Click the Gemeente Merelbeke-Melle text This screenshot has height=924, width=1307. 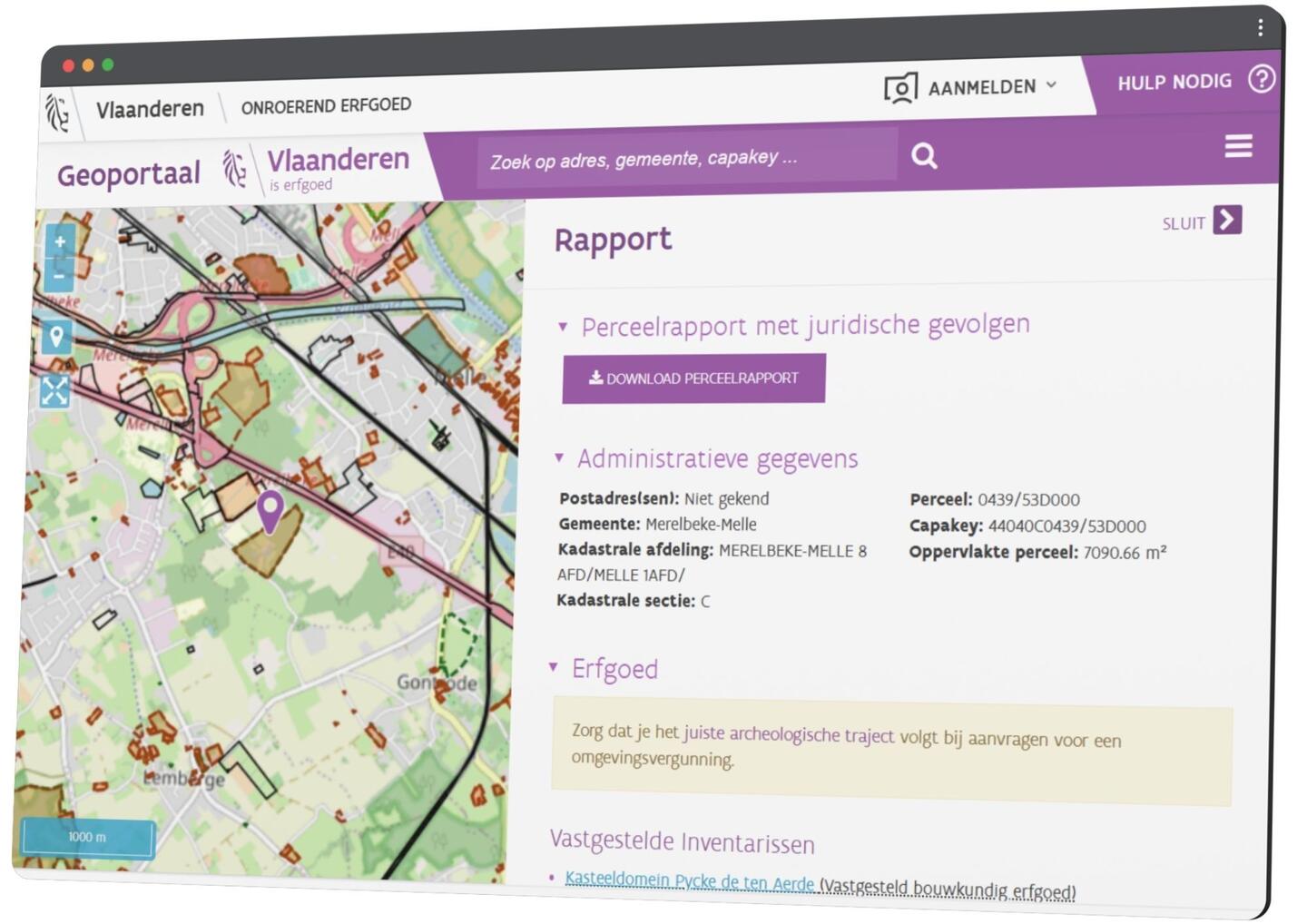tap(657, 525)
